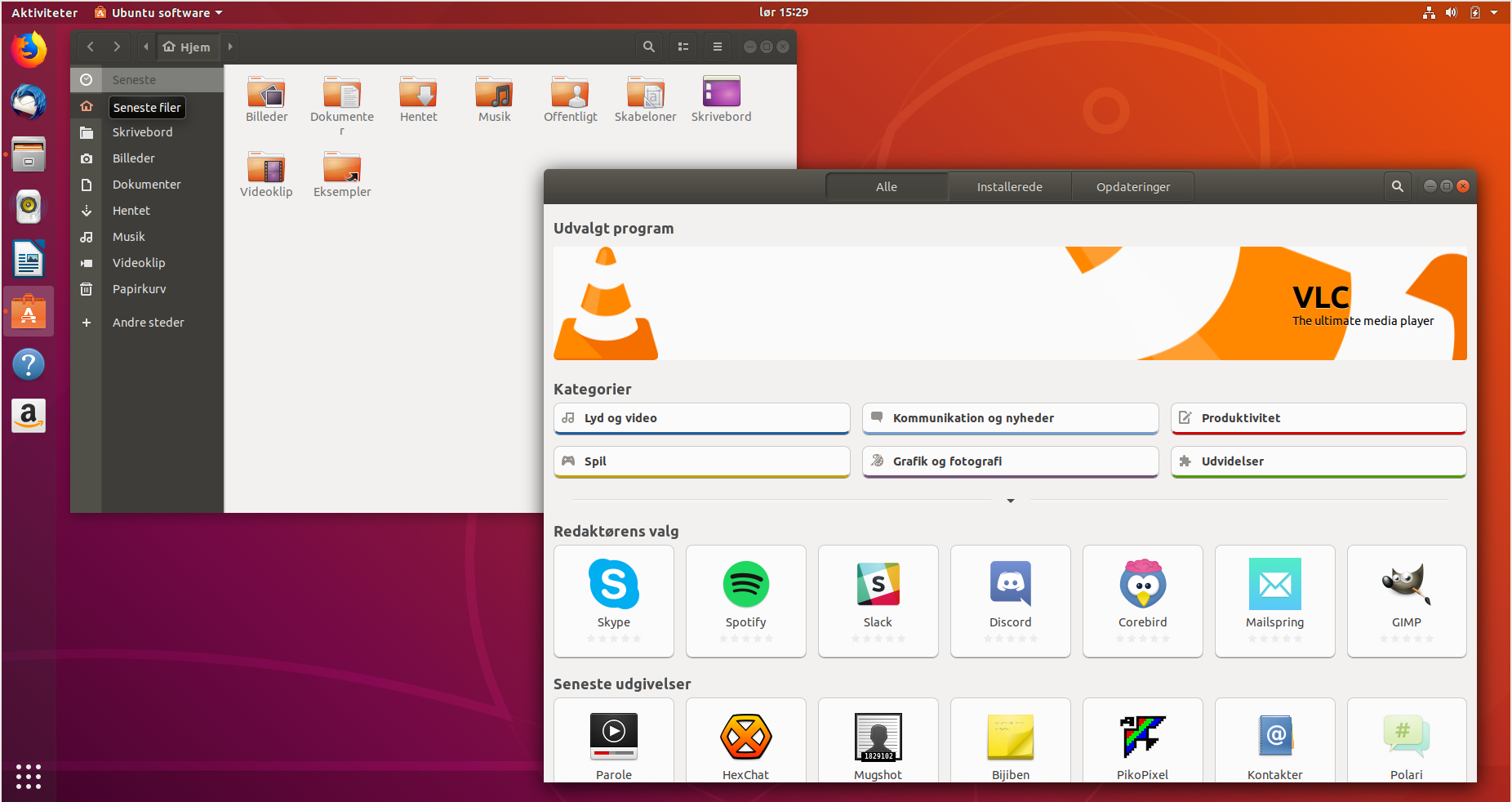Browse Spil category
This screenshot has height=802, width=1512.
702,461
